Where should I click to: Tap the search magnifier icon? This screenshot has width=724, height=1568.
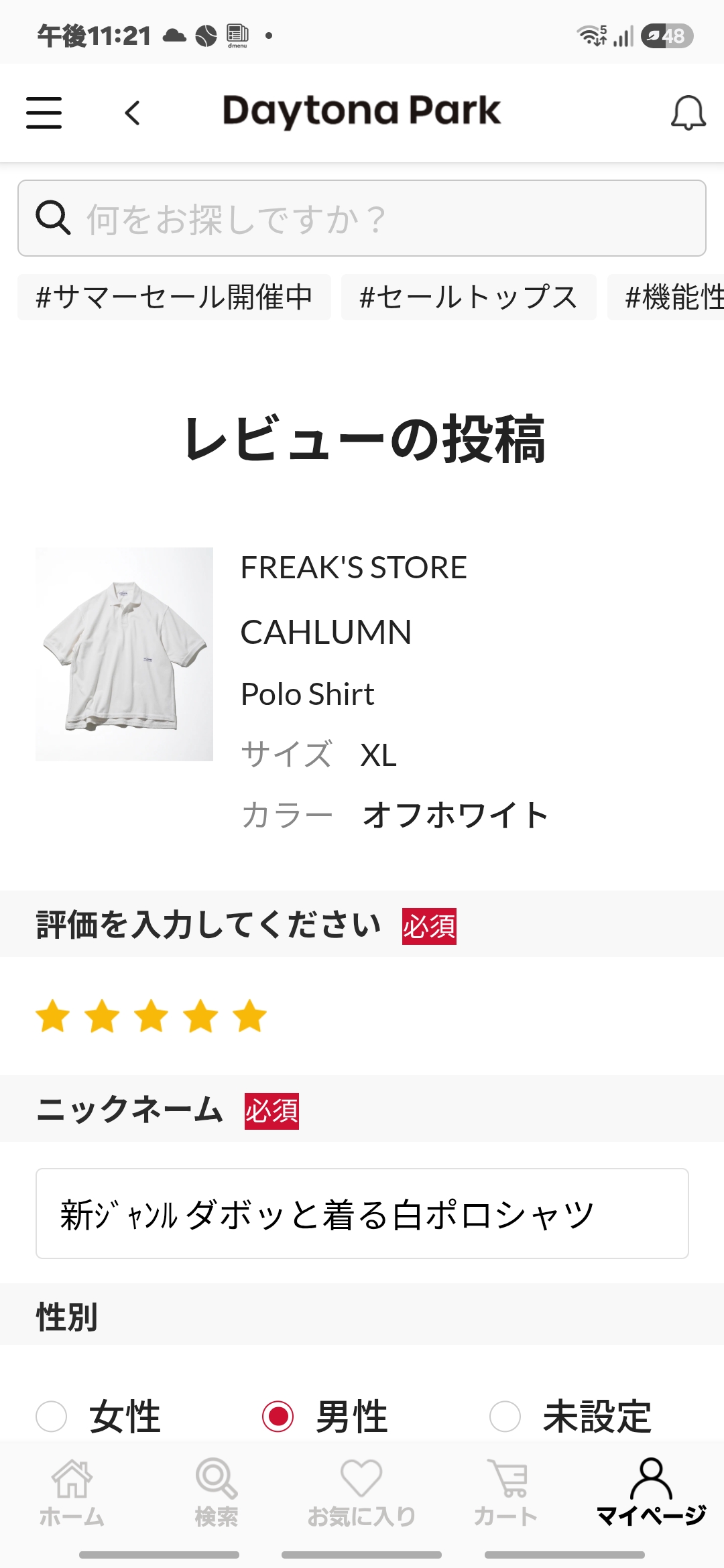[x=53, y=218]
